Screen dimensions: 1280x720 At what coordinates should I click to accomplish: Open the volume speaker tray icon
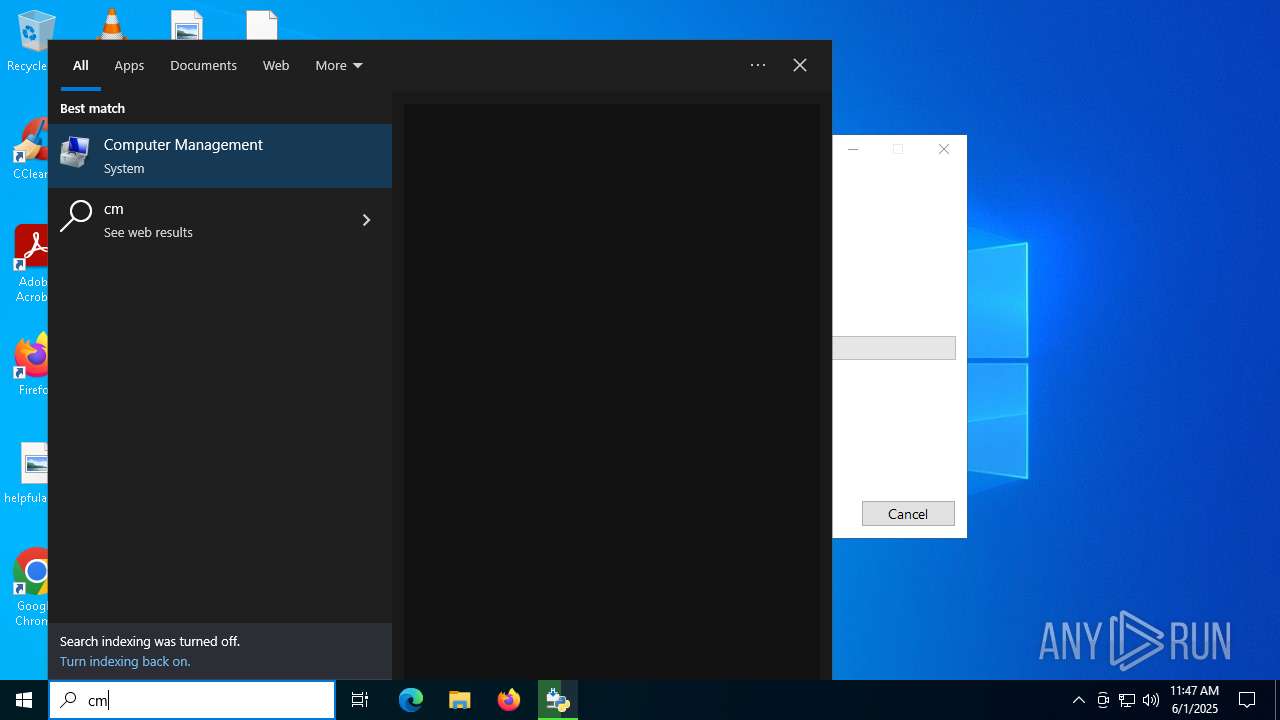(x=1151, y=700)
